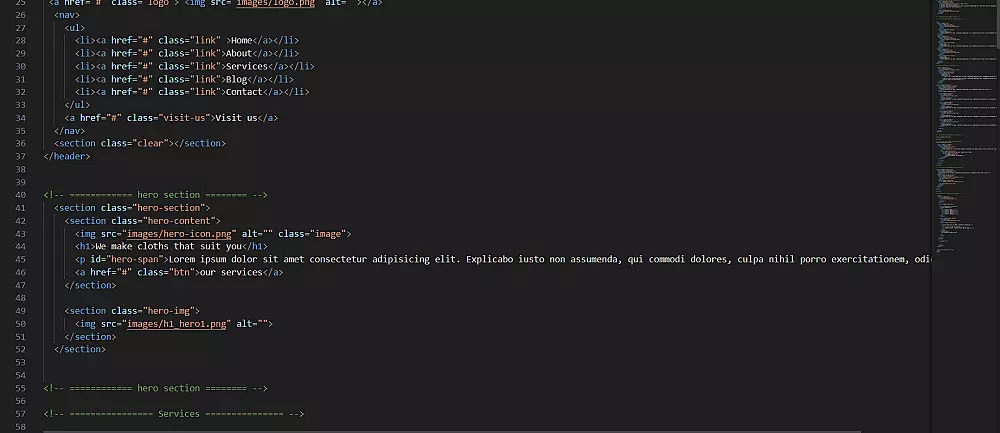Click the images/logo.png path link
Screen dimensions: 1000x433
coord(276,3)
